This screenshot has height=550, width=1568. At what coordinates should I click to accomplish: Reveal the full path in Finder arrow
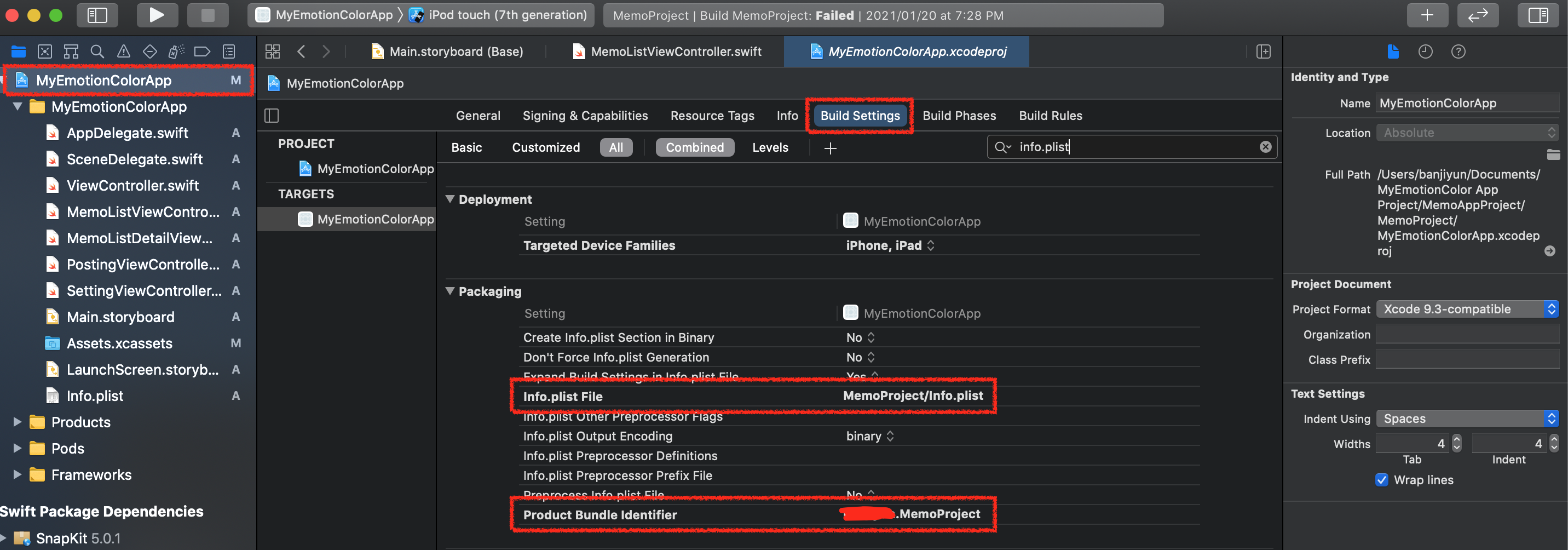1550,251
